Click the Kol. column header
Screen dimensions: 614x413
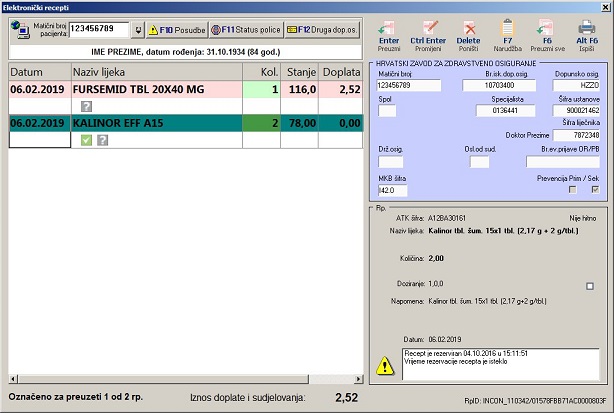262,72
